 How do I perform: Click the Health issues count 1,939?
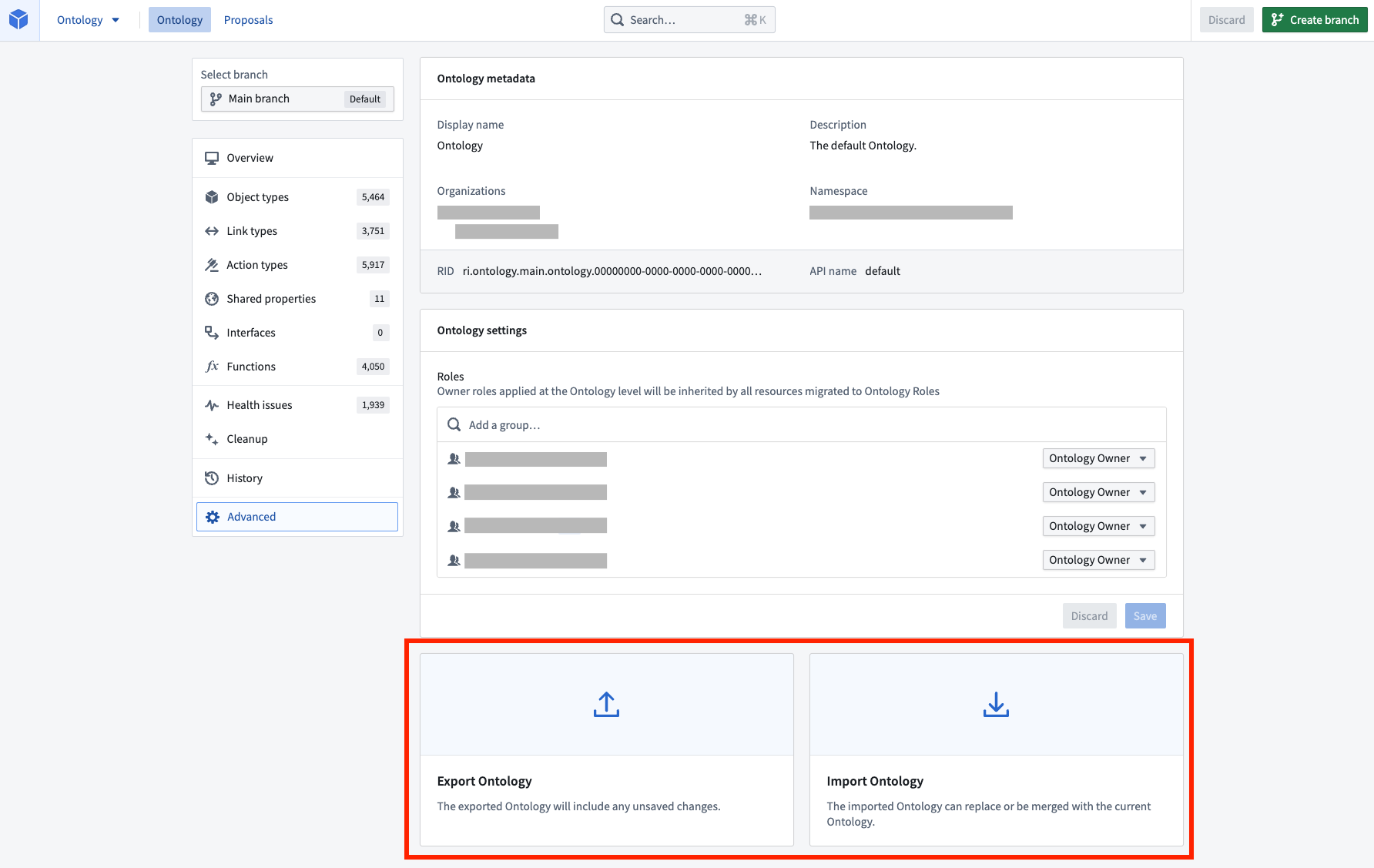point(374,405)
